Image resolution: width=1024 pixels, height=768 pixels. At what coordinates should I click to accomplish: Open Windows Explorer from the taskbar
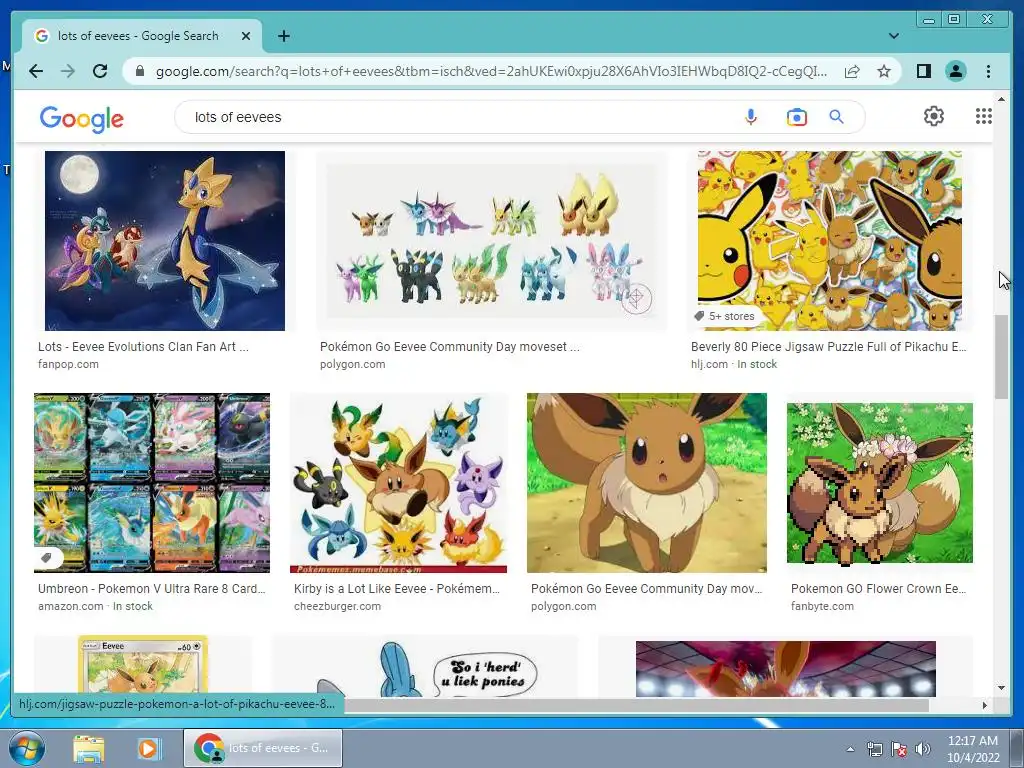tap(88, 749)
